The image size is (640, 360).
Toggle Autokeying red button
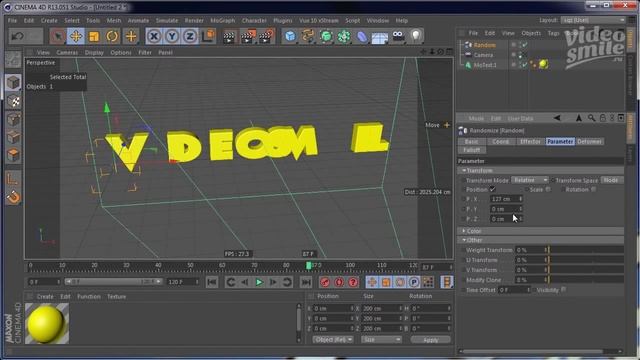pyautogui.click(x=339, y=282)
